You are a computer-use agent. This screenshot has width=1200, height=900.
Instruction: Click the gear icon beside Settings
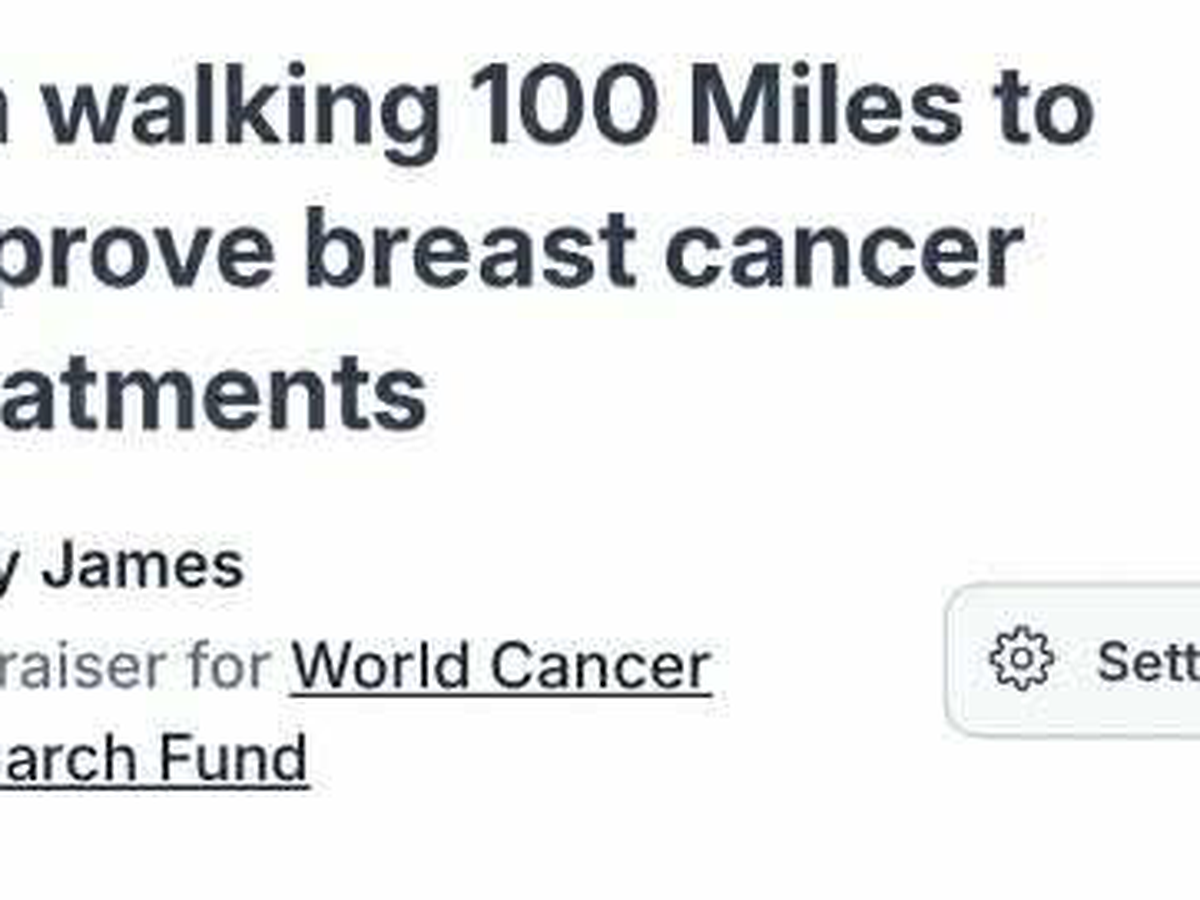1021,661
